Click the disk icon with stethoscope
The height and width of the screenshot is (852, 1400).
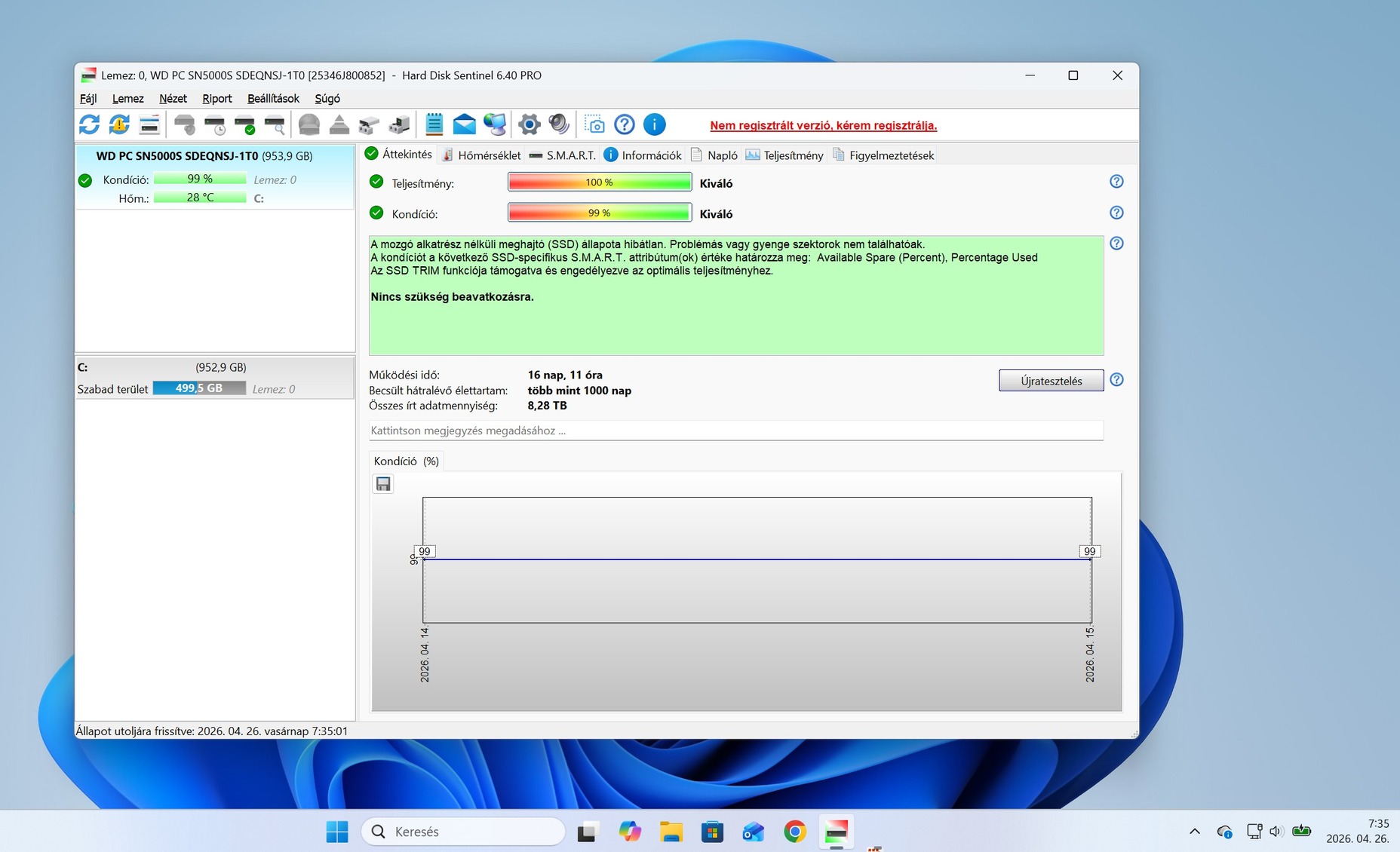pos(184,124)
